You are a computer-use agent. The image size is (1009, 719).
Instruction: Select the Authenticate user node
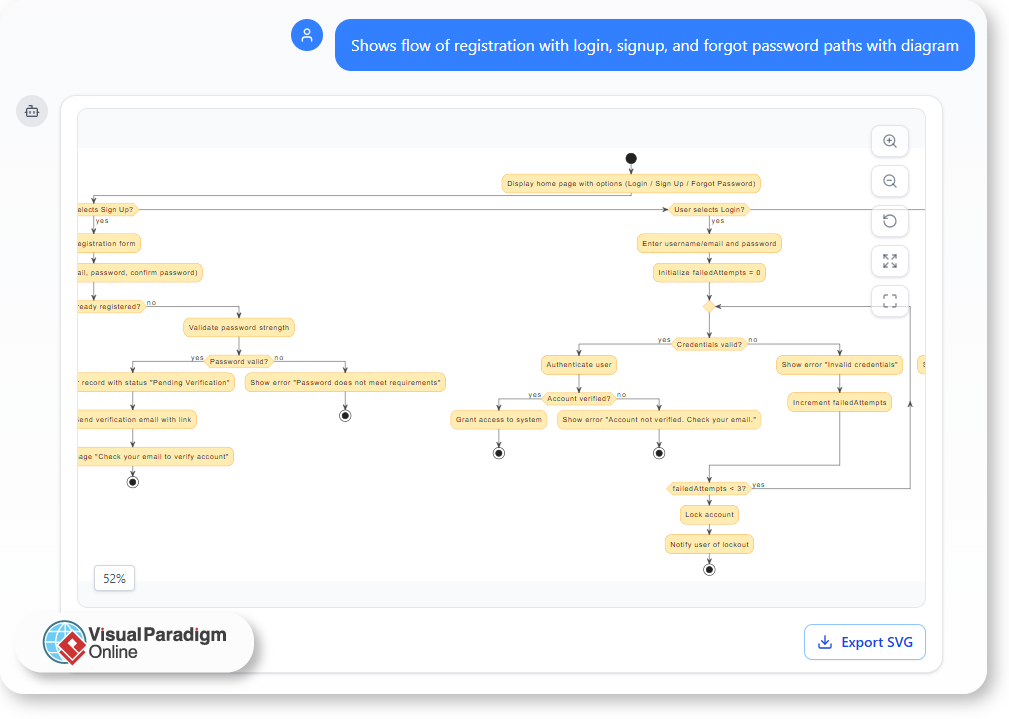pyautogui.click(x=578, y=364)
